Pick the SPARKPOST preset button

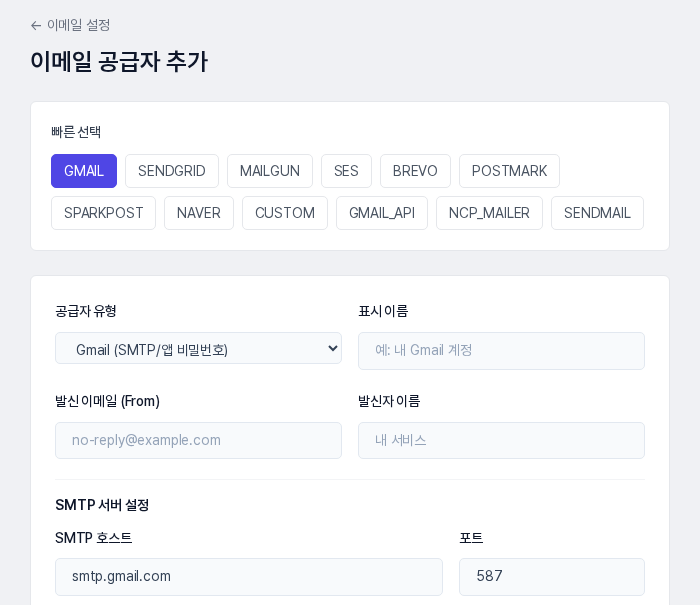pyautogui.click(x=104, y=213)
